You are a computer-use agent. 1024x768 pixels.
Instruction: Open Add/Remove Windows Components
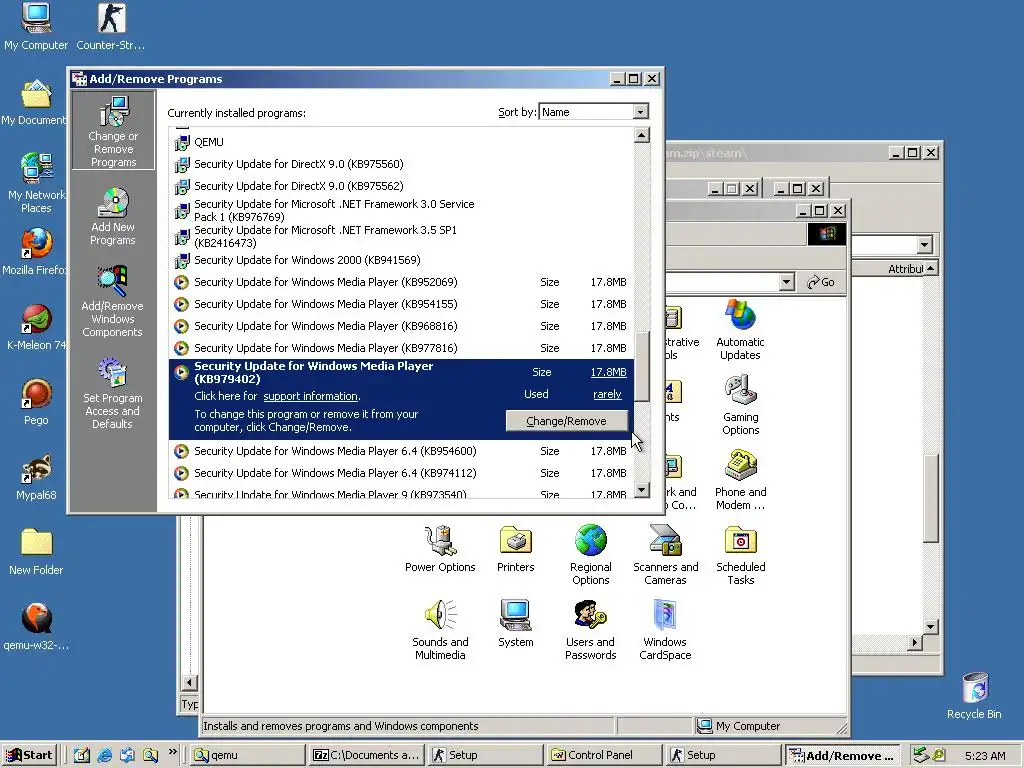coord(112,301)
